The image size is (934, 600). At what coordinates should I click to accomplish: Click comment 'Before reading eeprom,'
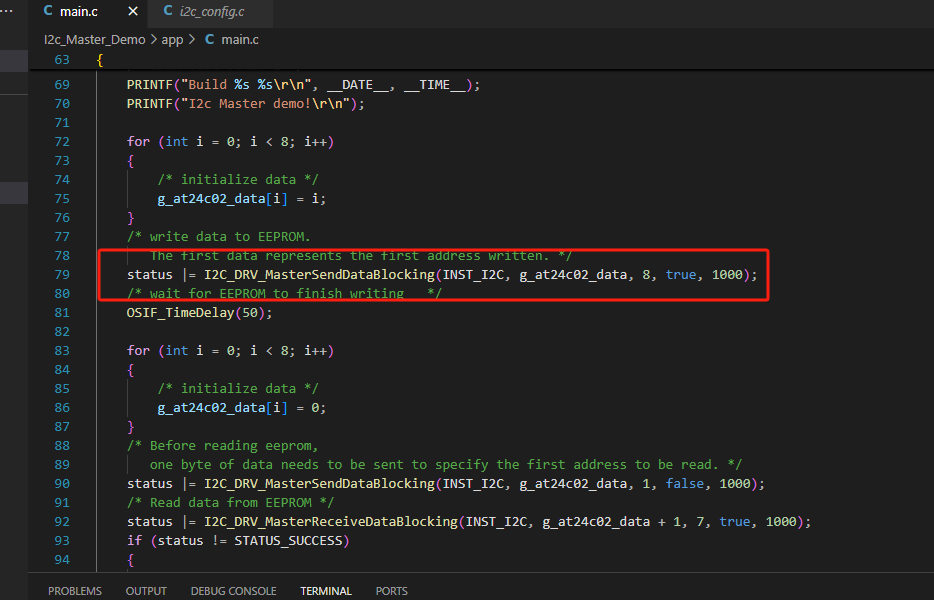tap(223, 445)
